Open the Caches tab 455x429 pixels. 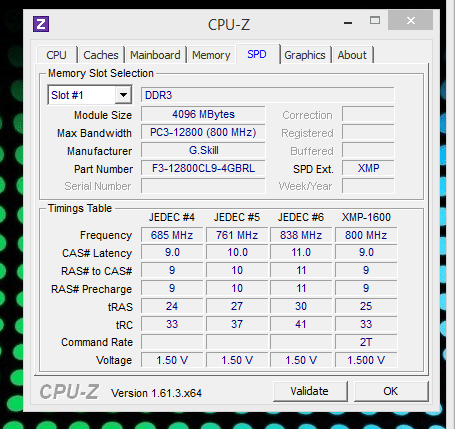pyautogui.click(x=101, y=55)
